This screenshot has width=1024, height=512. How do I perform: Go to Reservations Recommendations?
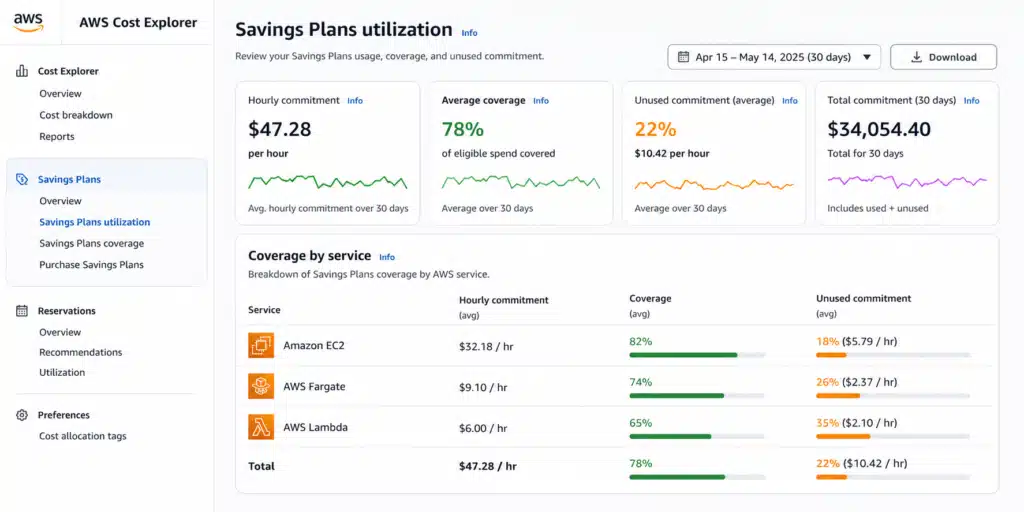click(x=80, y=352)
